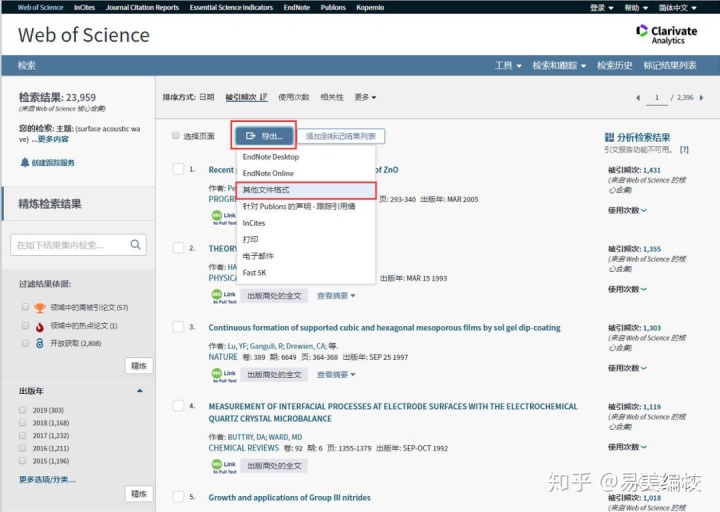Open the 帮助 help dropdown
This screenshot has height=512, width=720.
(636, 8)
